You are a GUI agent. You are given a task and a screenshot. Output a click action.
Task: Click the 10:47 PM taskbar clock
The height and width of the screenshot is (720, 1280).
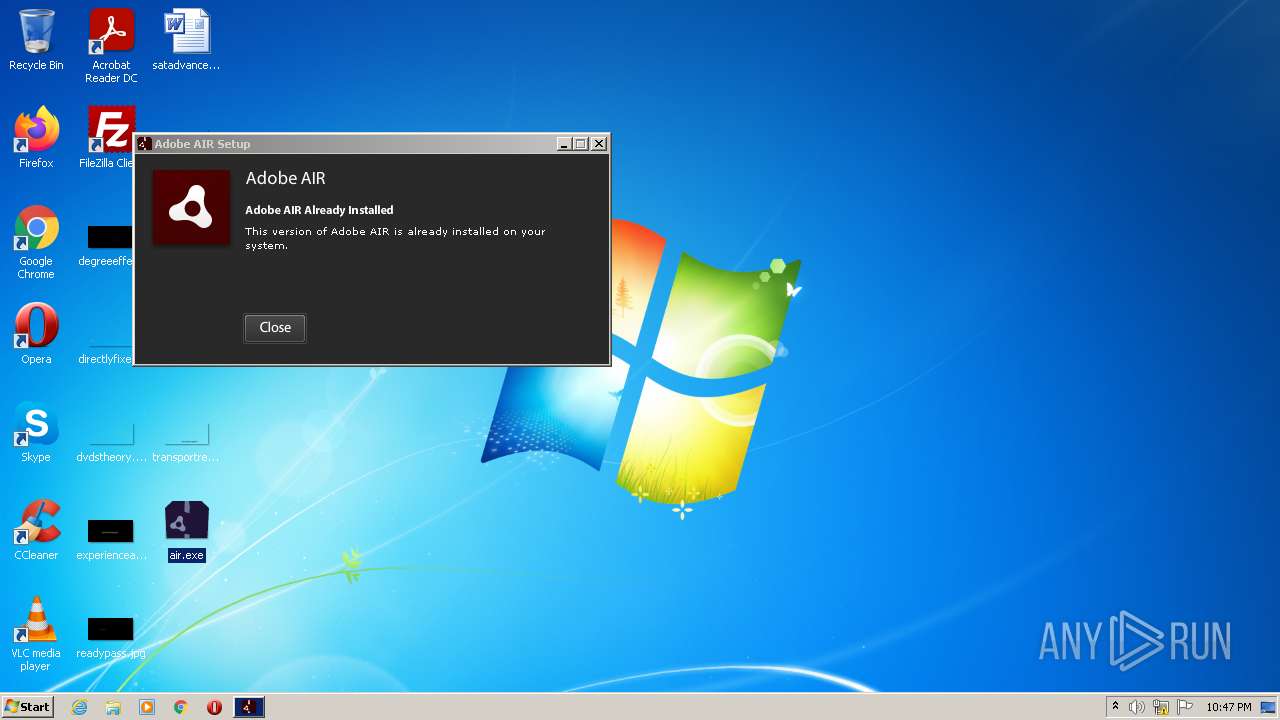pyautogui.click(x=1229, y=707)
